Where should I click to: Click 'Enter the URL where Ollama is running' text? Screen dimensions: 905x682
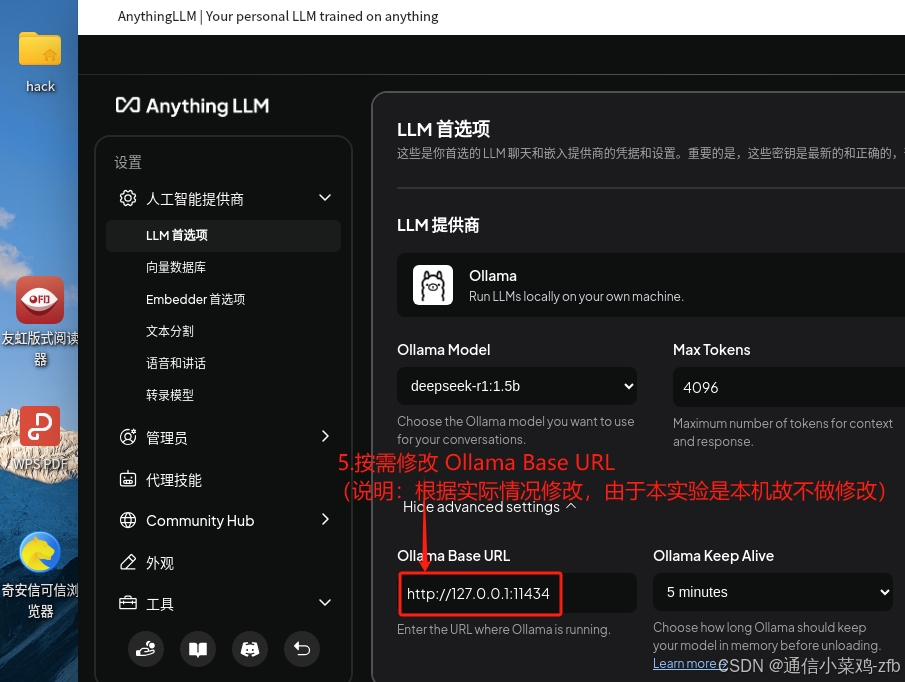pos(503,629)
